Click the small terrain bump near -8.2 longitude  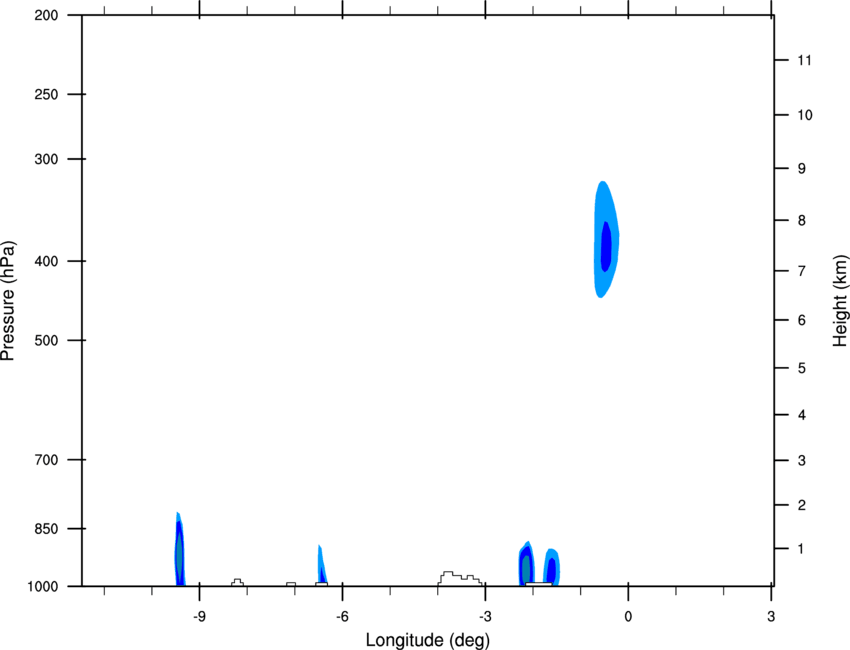(x=237, y=582)
